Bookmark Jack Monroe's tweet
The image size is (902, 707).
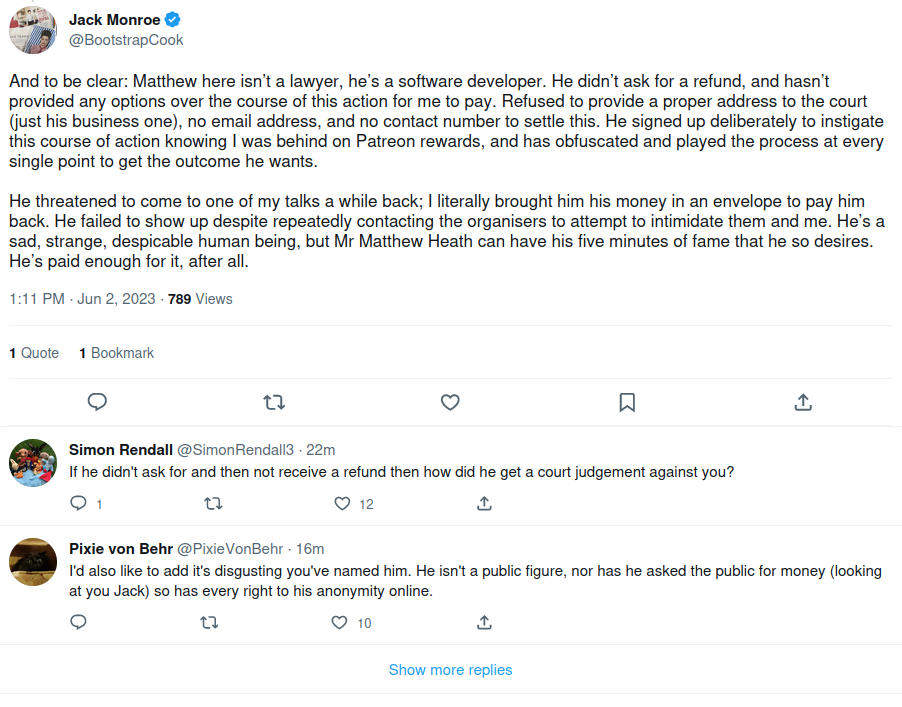click(626, 402)
